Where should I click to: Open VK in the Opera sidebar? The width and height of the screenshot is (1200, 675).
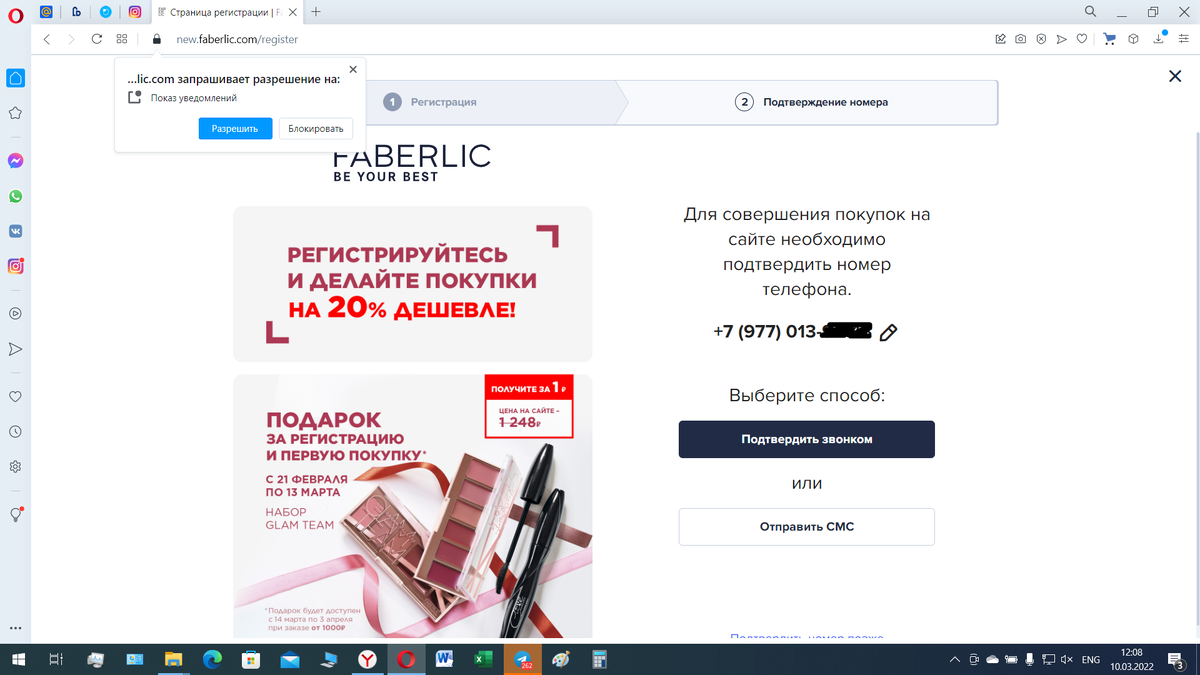16,230
